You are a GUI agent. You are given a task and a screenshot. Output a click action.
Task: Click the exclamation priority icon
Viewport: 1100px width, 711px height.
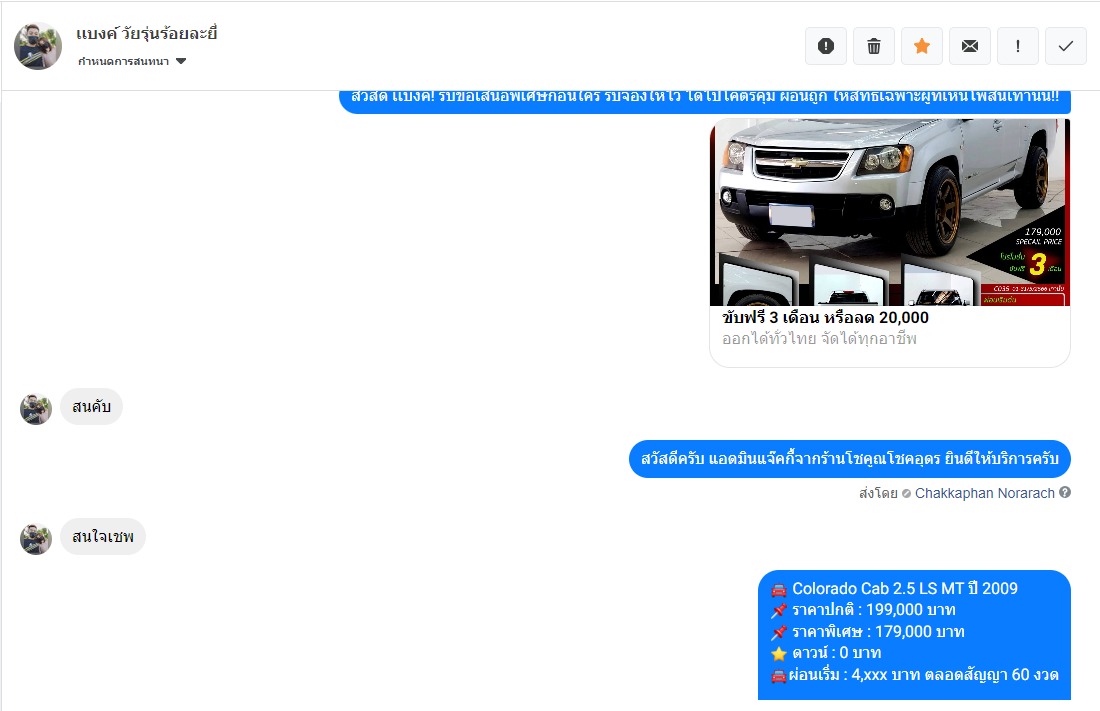(1018, 46)
